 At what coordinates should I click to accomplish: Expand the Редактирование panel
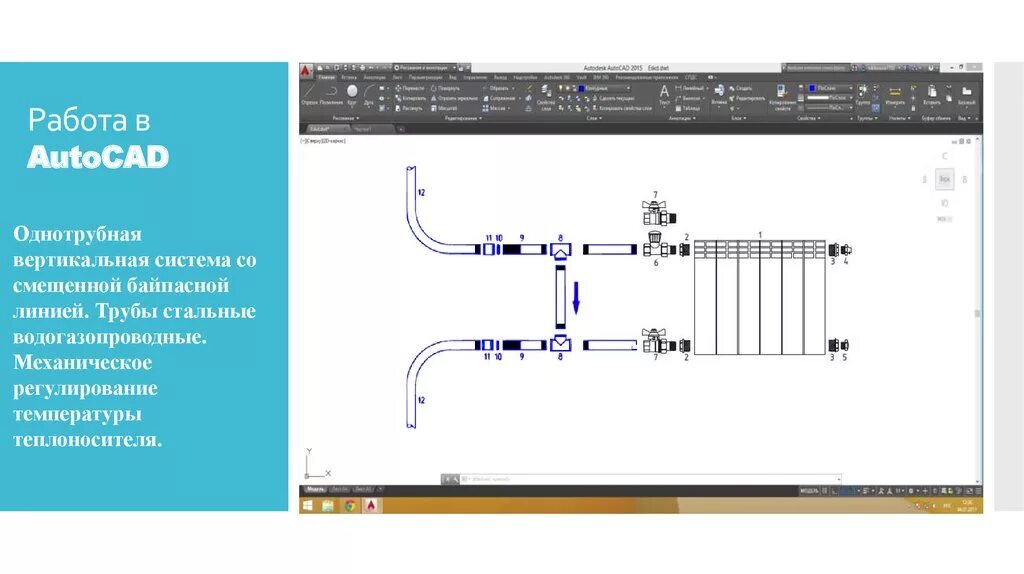[x=464, y=118]
